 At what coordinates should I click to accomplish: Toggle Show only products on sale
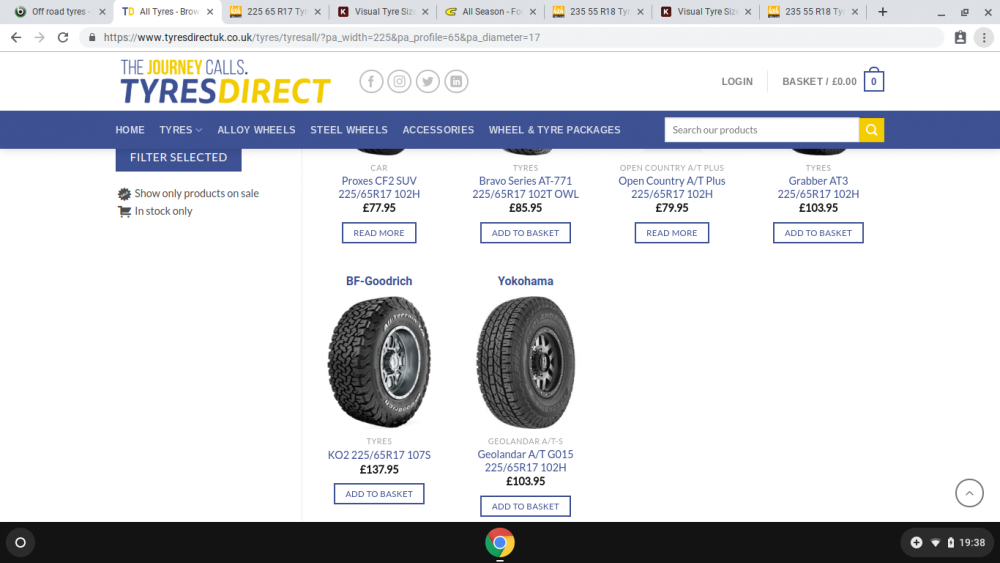pyautogui.click(x=188, y=193)
